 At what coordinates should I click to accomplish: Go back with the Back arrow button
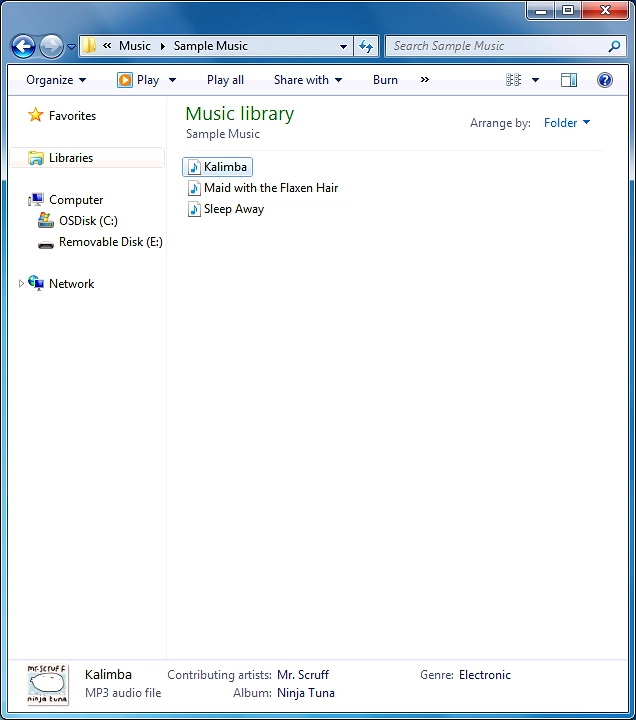(23, 46)
